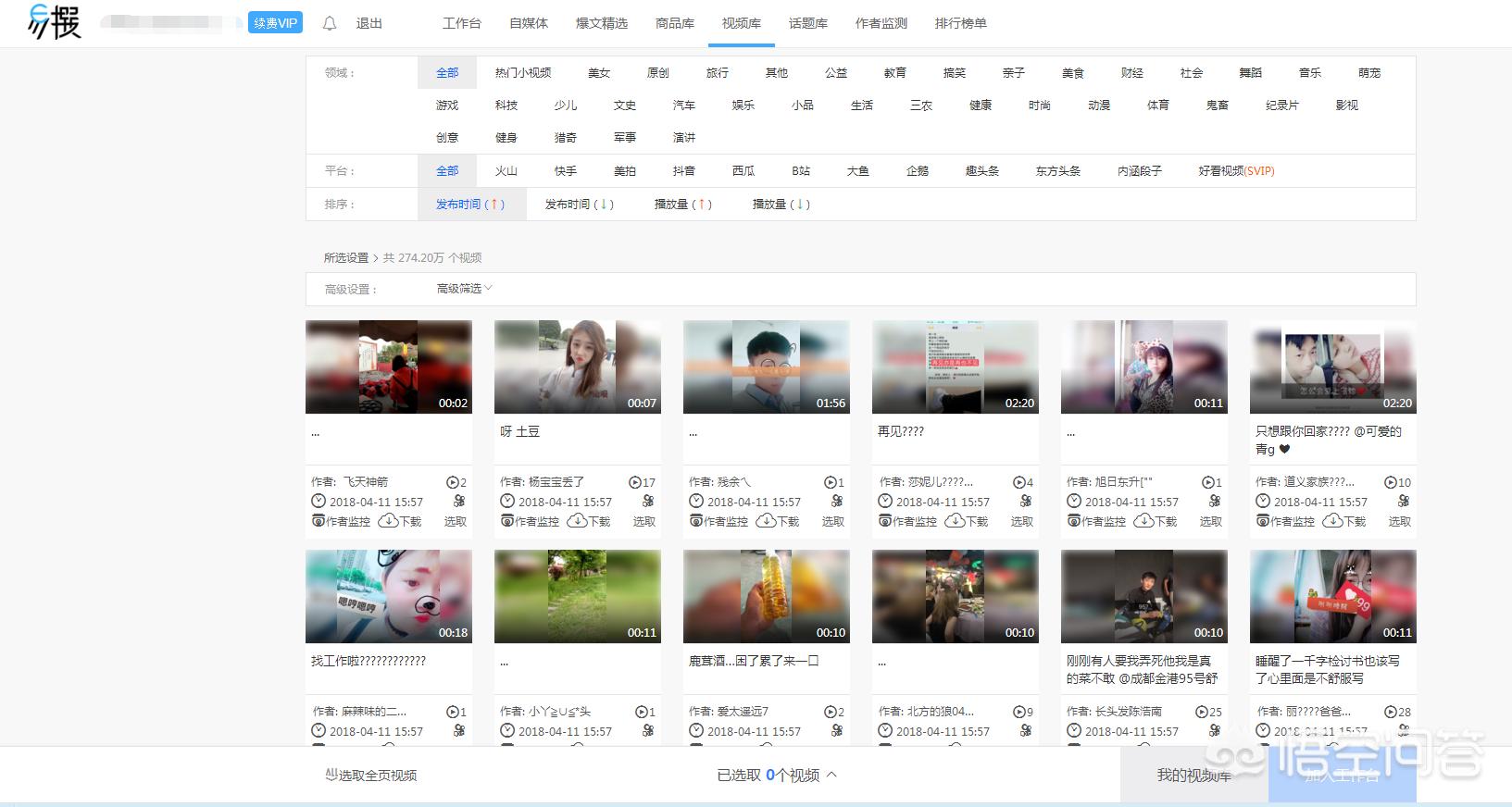Click platform icon on 爱太遥远7 card

click(837, 730)
